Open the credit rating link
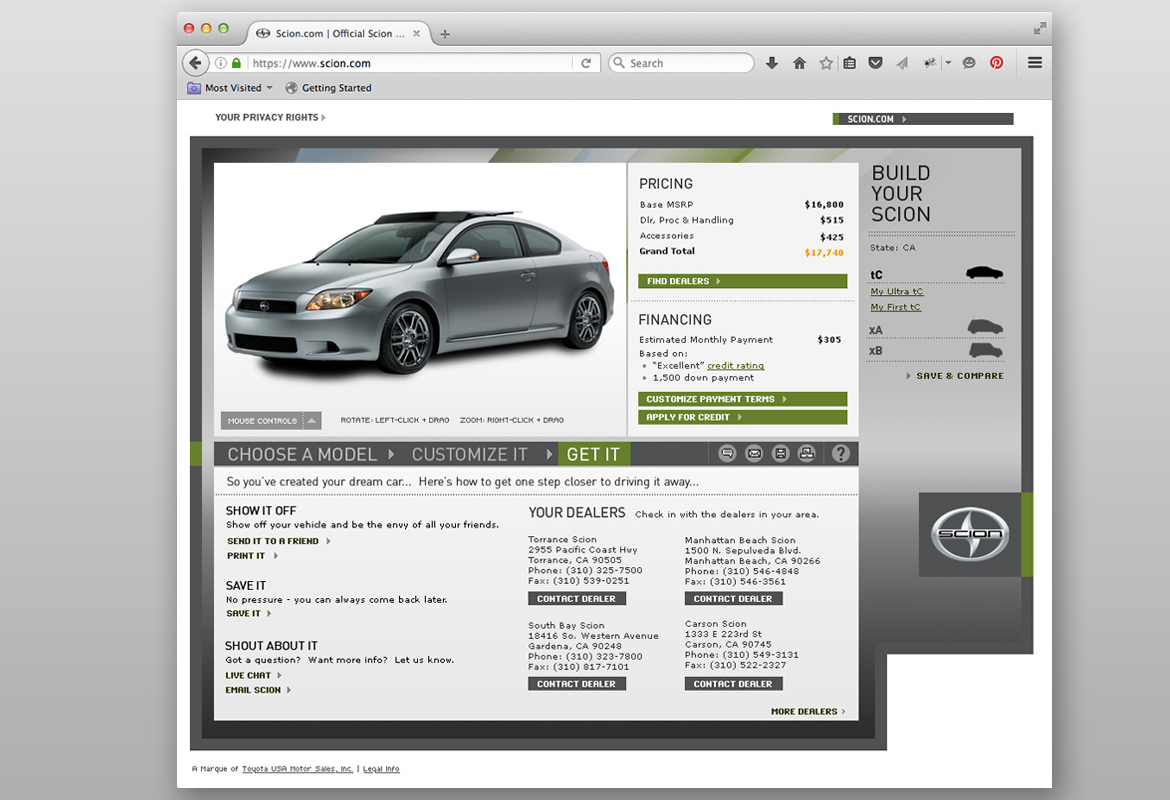The width and height of the screenshot is (1170, 800). coord(736,366)
